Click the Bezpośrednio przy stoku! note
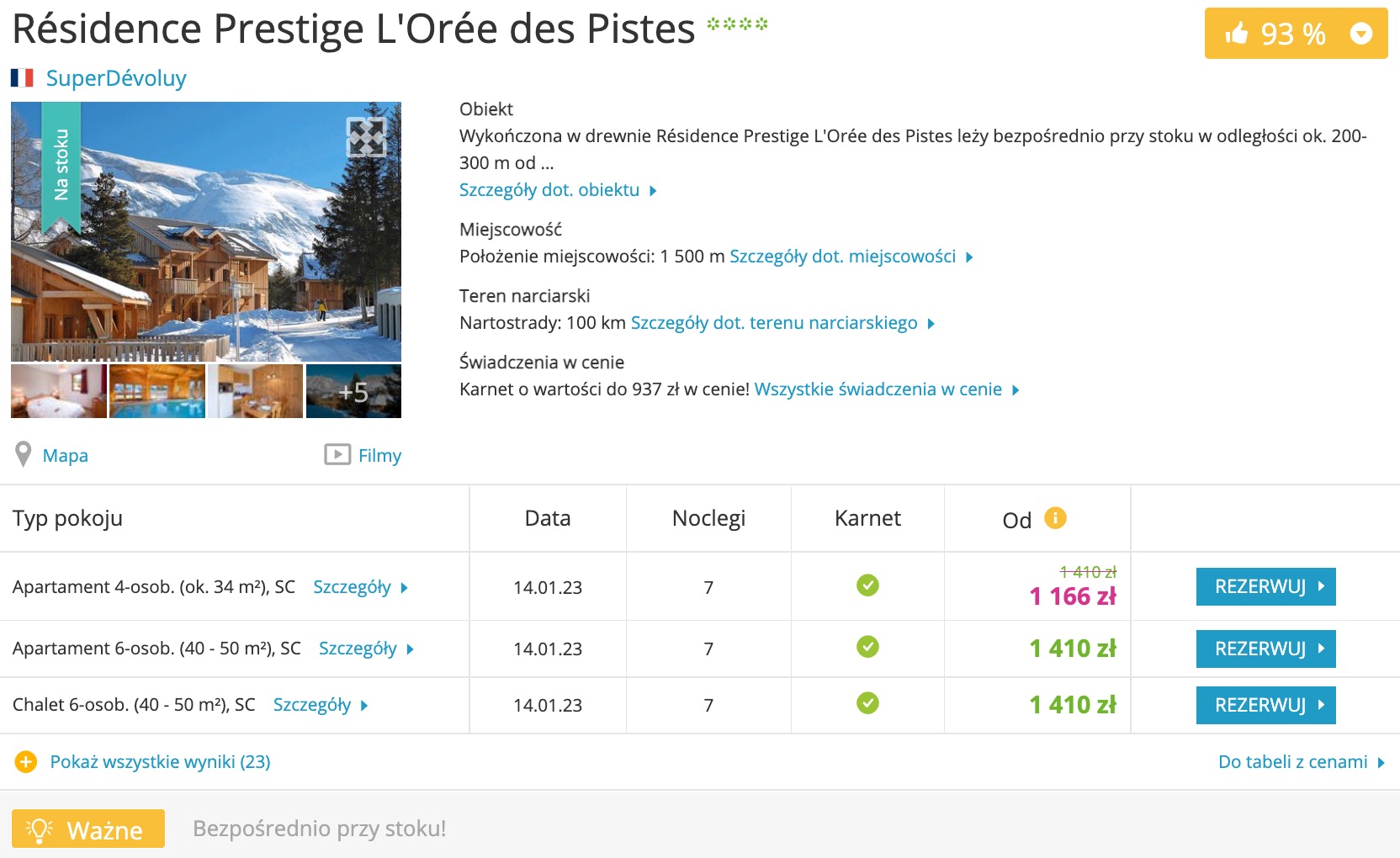 pyautogui.click(x=320, y=829)
